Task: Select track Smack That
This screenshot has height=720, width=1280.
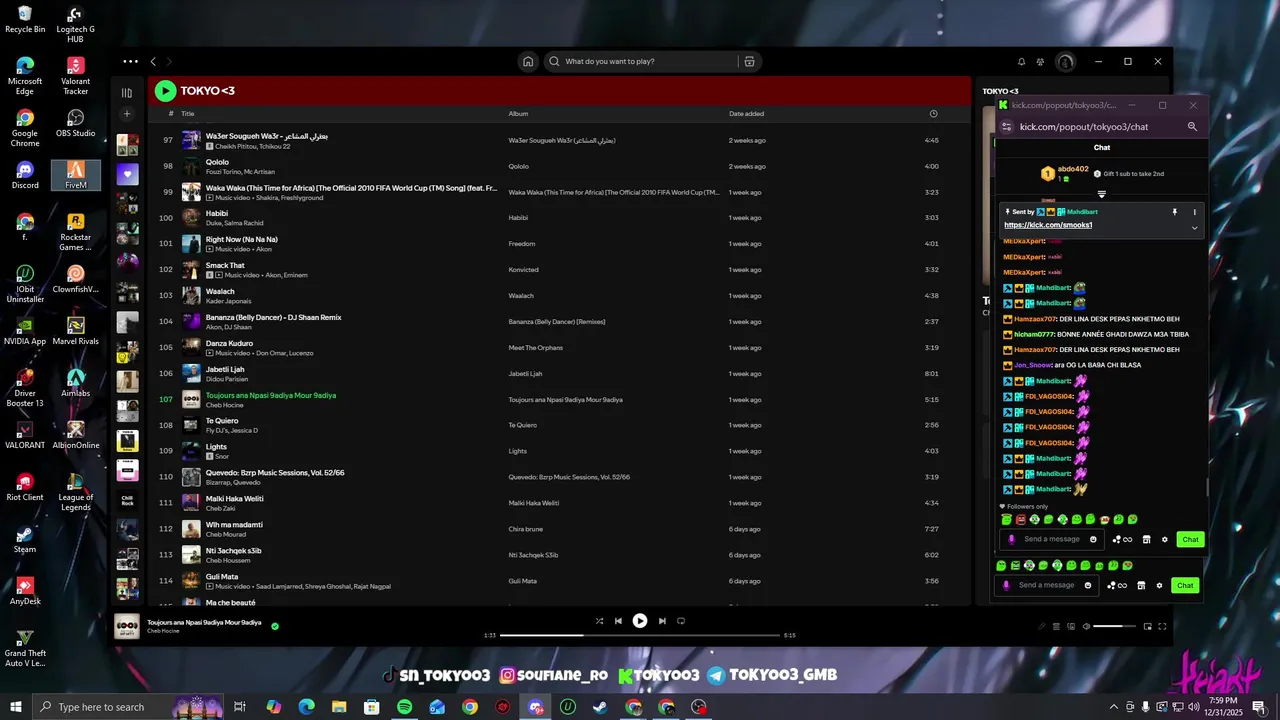Action: (560, 270)
